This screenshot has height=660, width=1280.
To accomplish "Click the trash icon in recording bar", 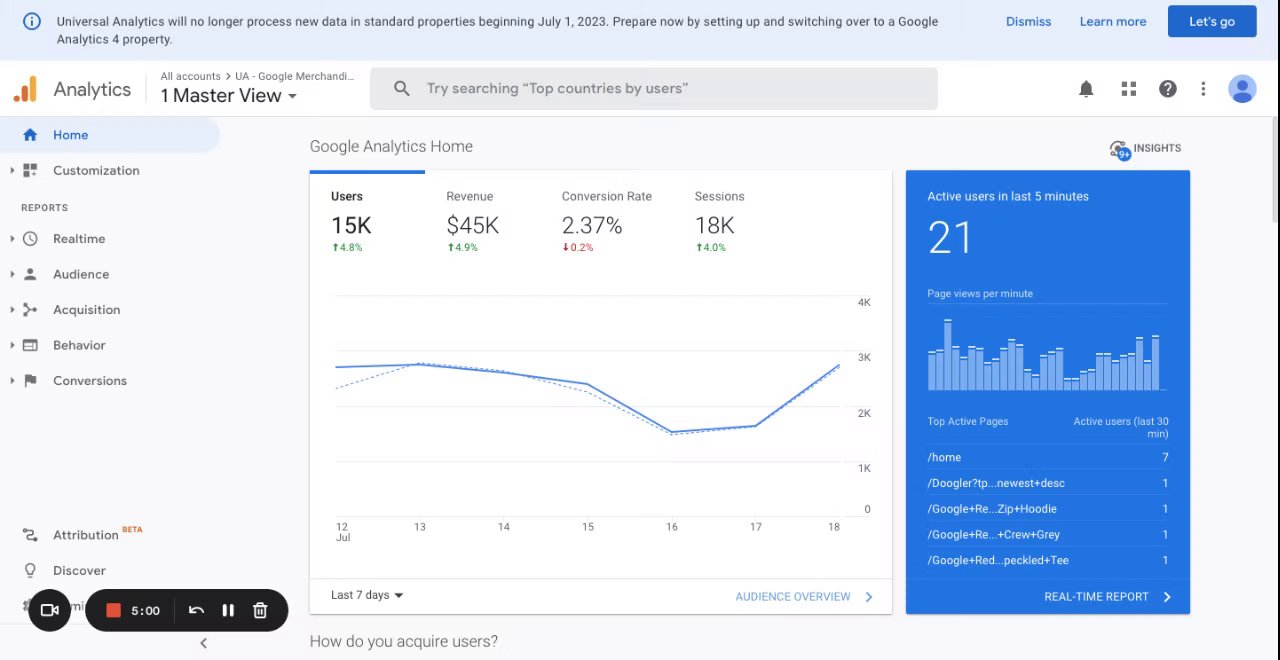I will click(260, 610).
